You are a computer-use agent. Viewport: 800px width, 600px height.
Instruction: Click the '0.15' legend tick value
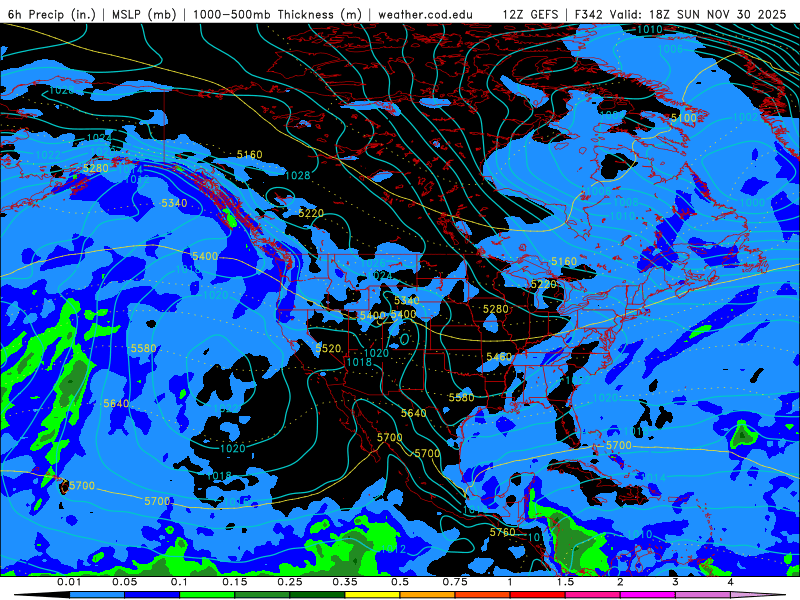point(235,582)
